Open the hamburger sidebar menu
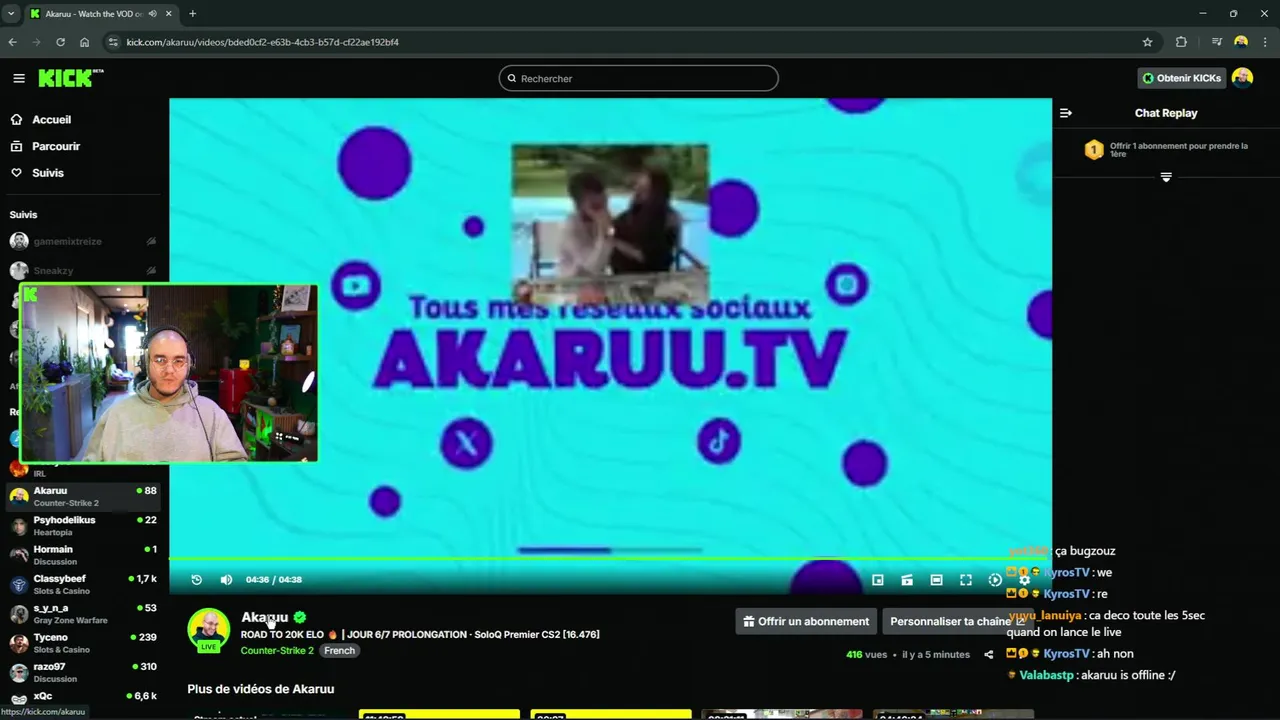1280x720 pixels. pos(19,78)
